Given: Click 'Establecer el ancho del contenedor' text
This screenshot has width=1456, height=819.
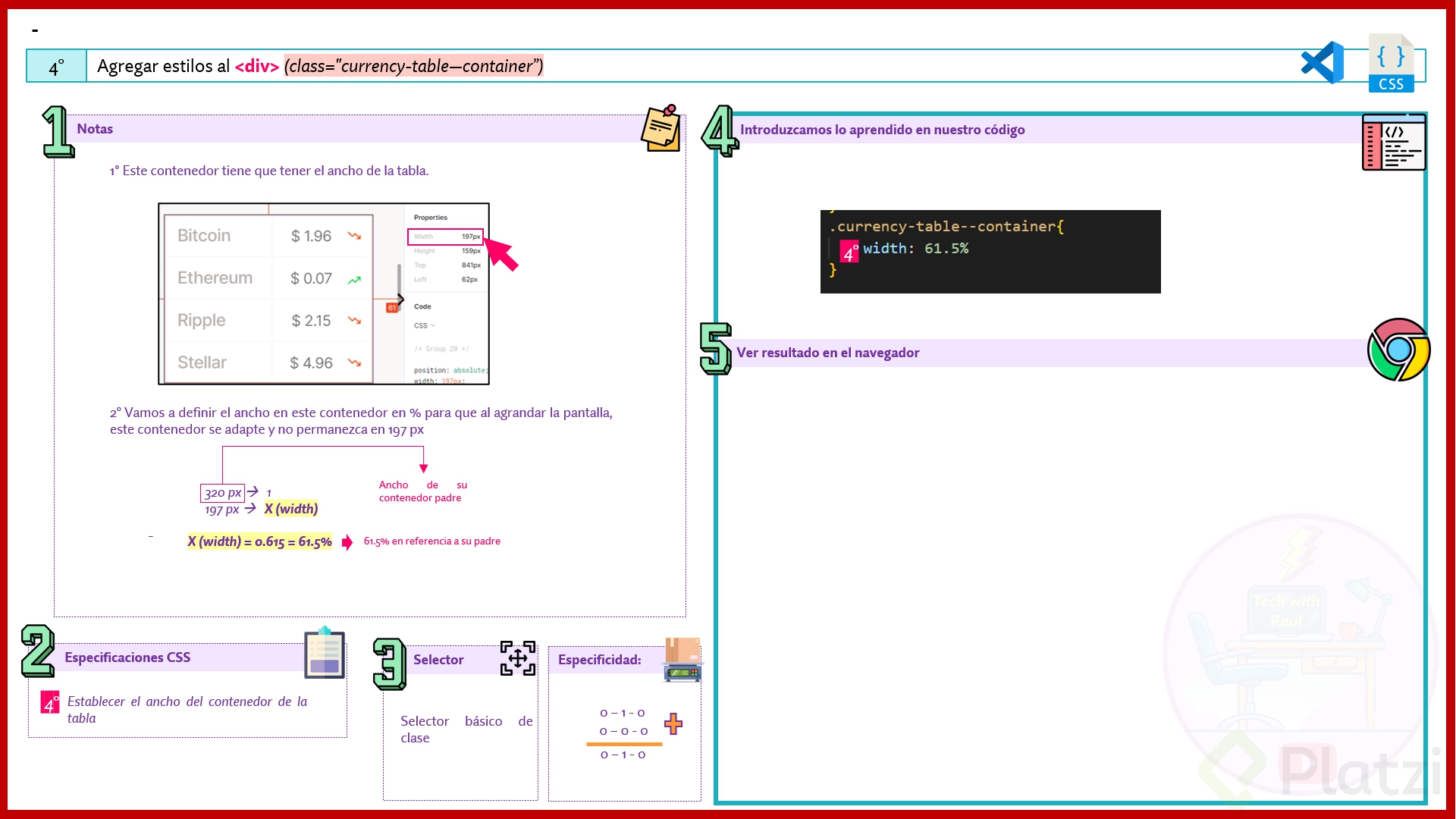Looking at the screenshot, I should (x=187, y=710).
